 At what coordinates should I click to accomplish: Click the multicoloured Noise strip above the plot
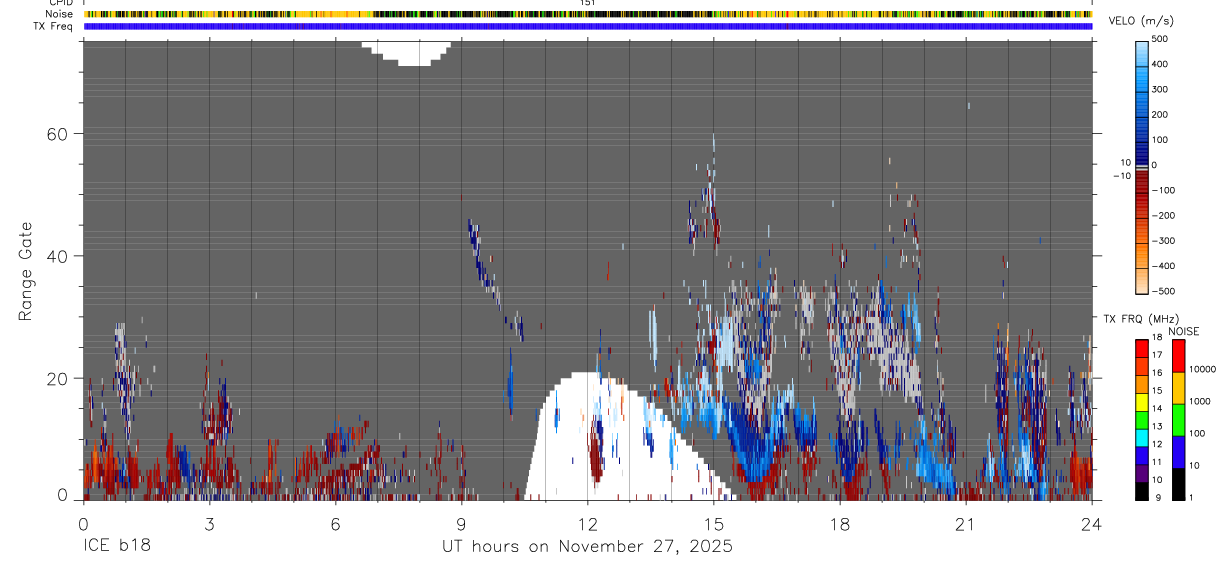[x=588, y=14]
